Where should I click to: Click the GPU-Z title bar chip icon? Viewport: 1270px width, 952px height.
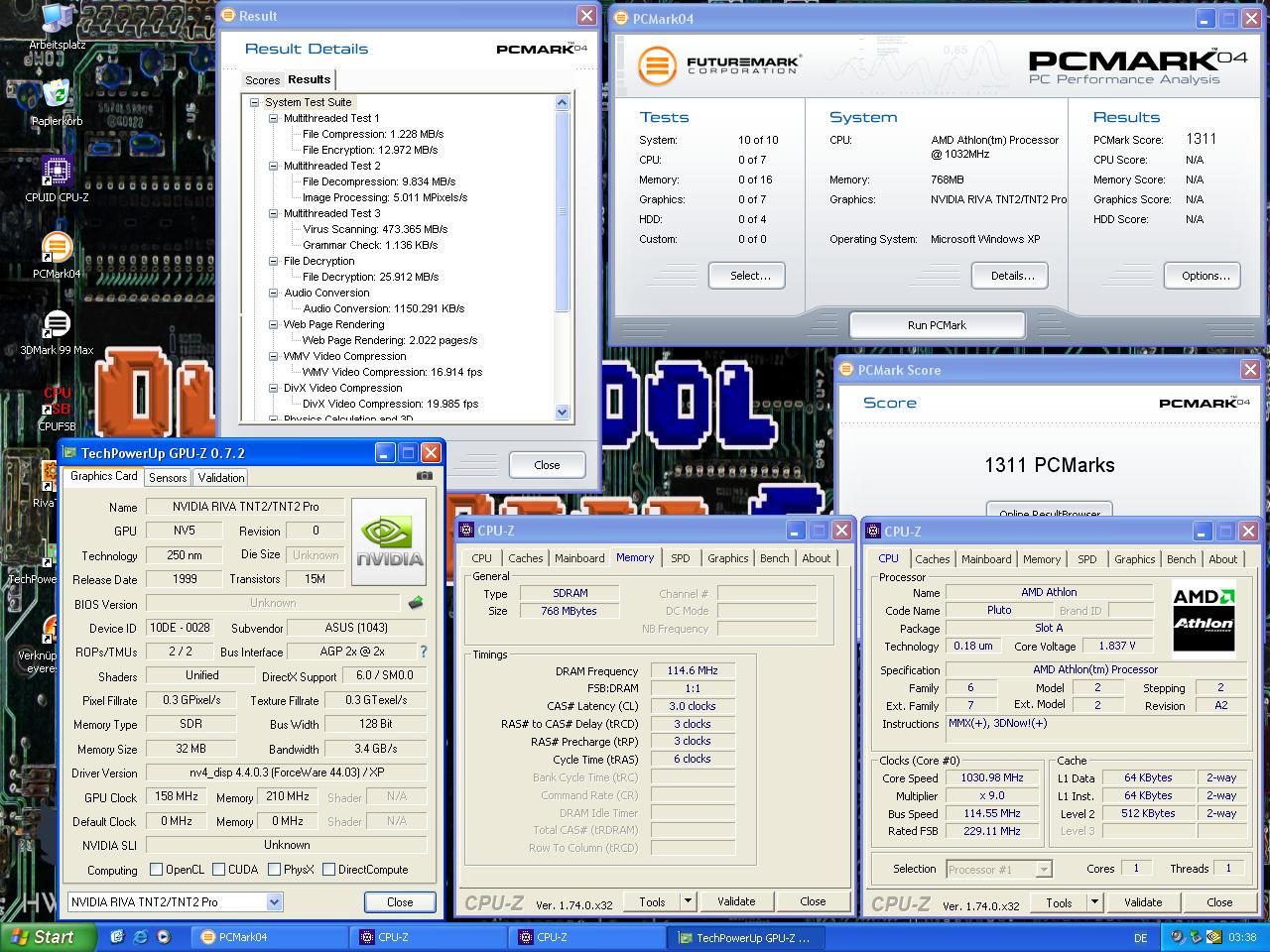69,453
